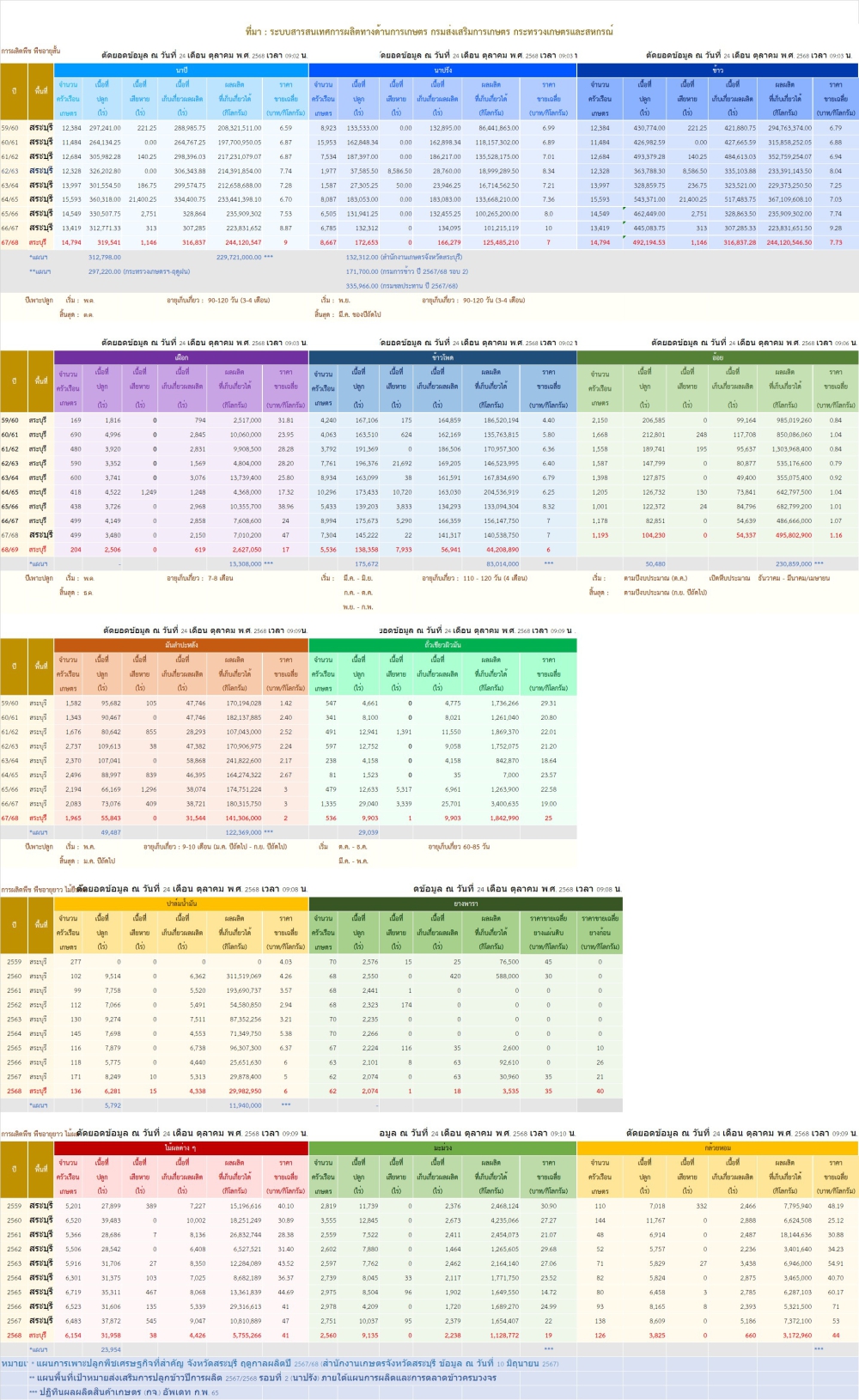Click the กล้วยหอม table header

click(x=717, y=1147)
